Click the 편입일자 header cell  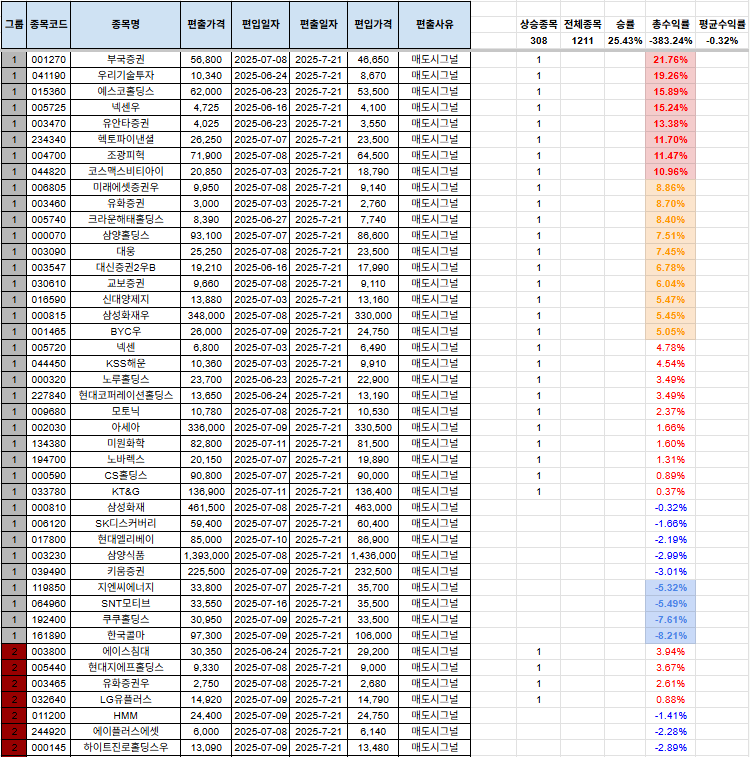pos(261,25)
